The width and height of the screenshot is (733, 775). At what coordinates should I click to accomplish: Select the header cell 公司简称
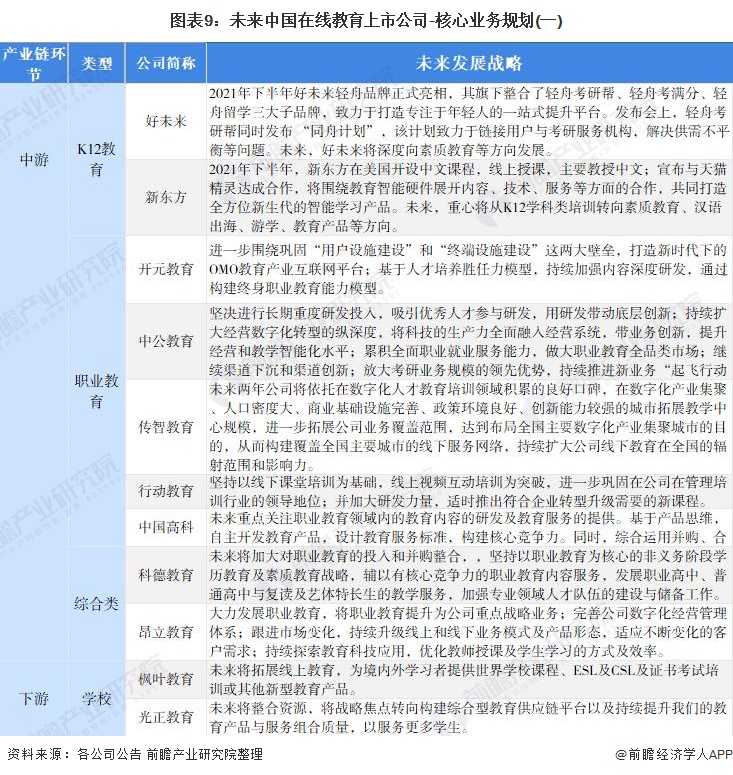[x=166, y=63]
